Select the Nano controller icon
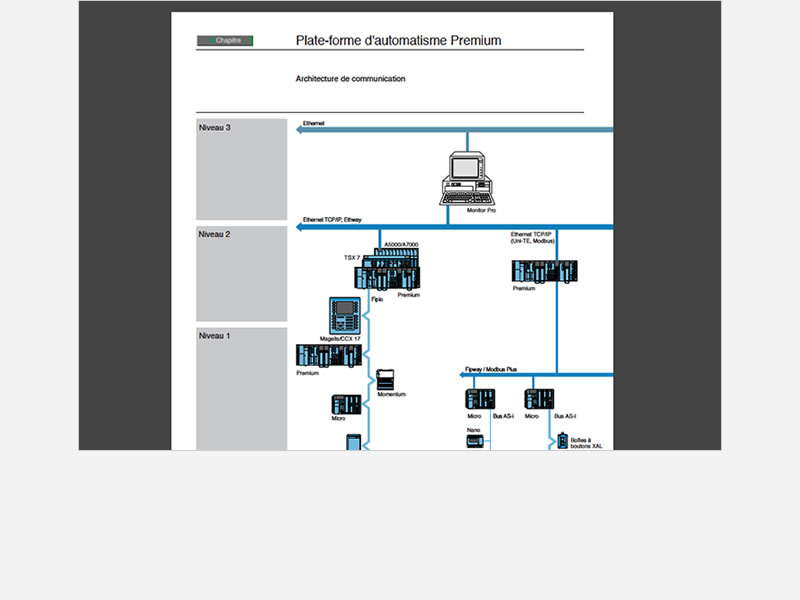800x600 pixels. pos(475,441)
